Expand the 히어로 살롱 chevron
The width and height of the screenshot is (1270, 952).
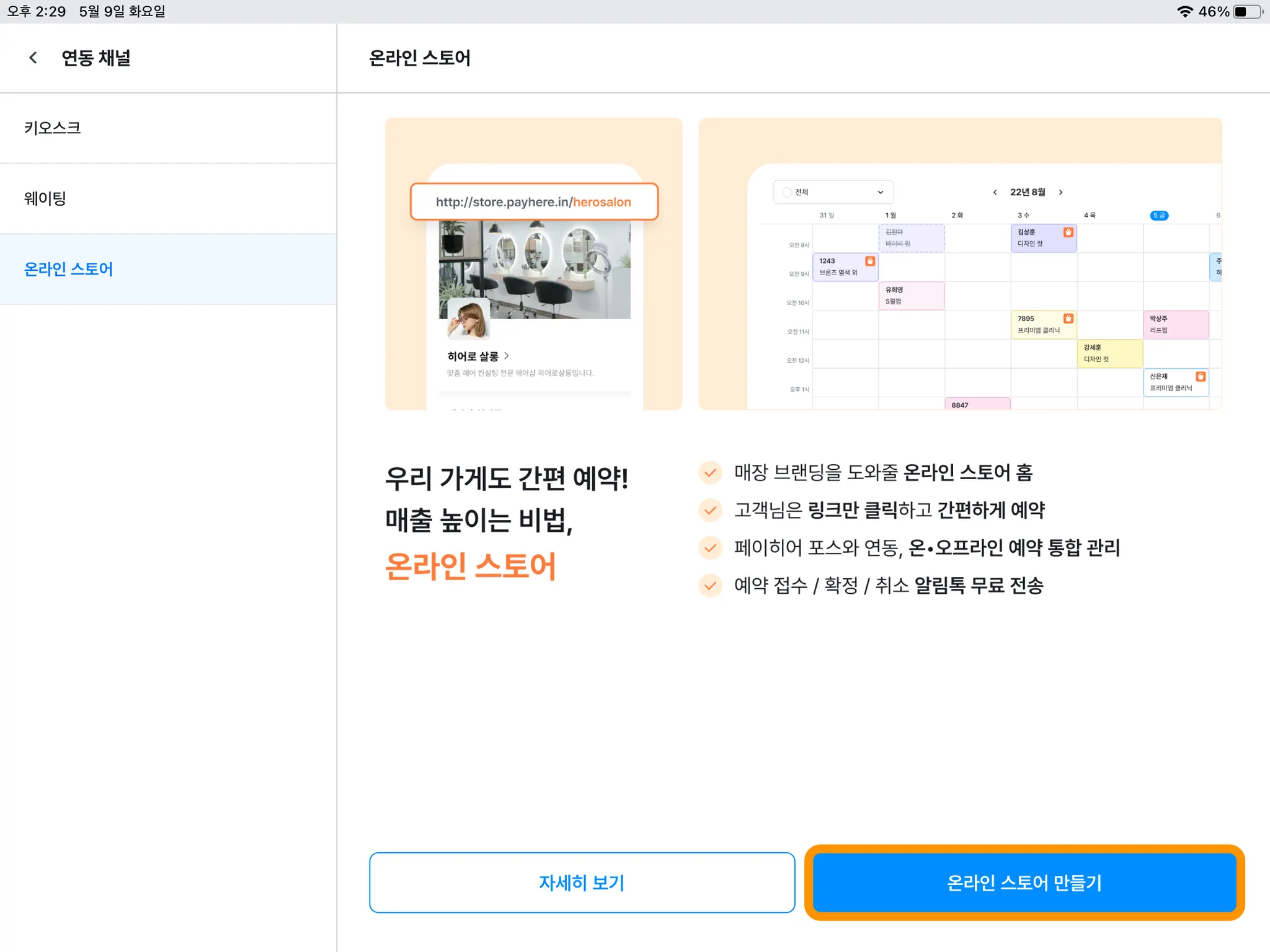[507, 356]
